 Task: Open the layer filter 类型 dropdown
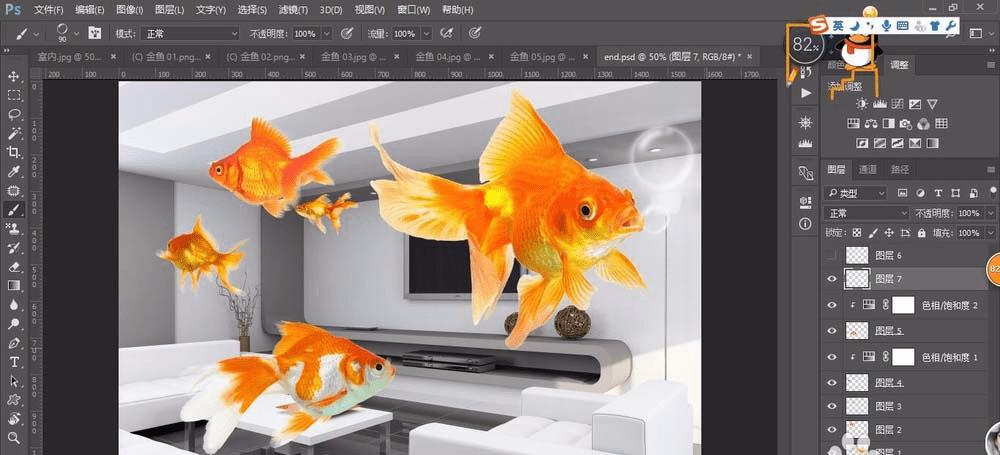[x=855, y=193]
